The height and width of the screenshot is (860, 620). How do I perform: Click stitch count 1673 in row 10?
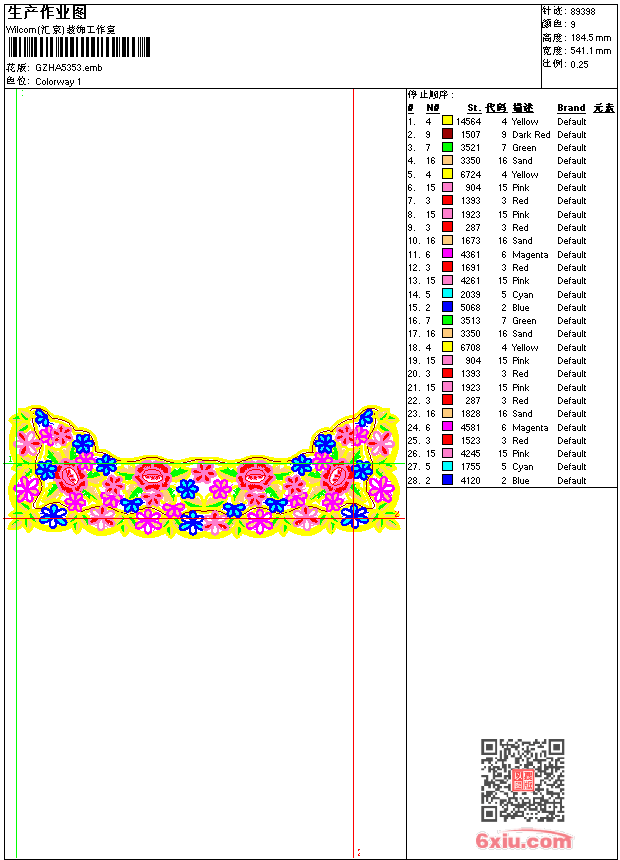471,241
